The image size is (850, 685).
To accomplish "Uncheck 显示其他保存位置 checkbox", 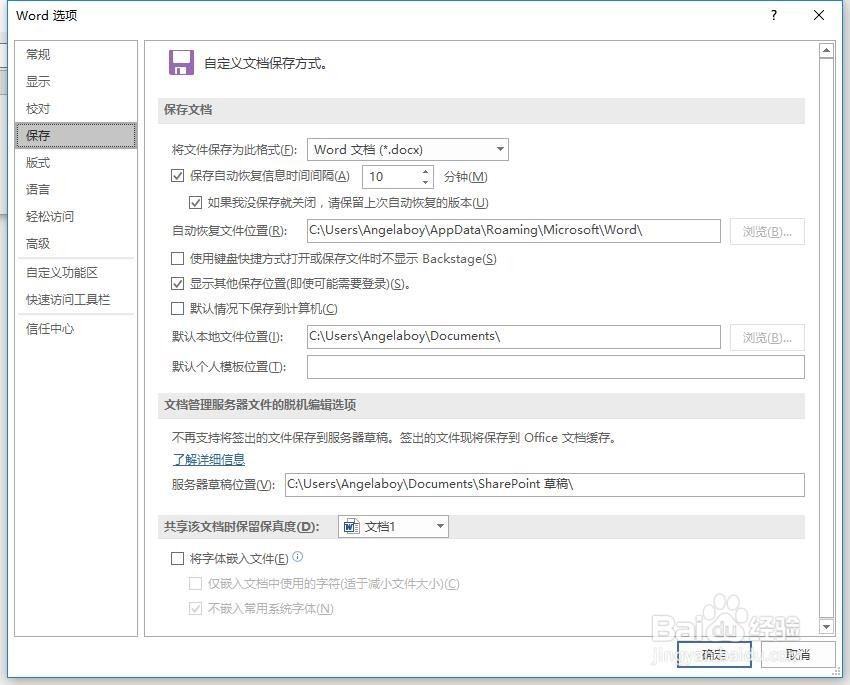I will tap(177, 283).
